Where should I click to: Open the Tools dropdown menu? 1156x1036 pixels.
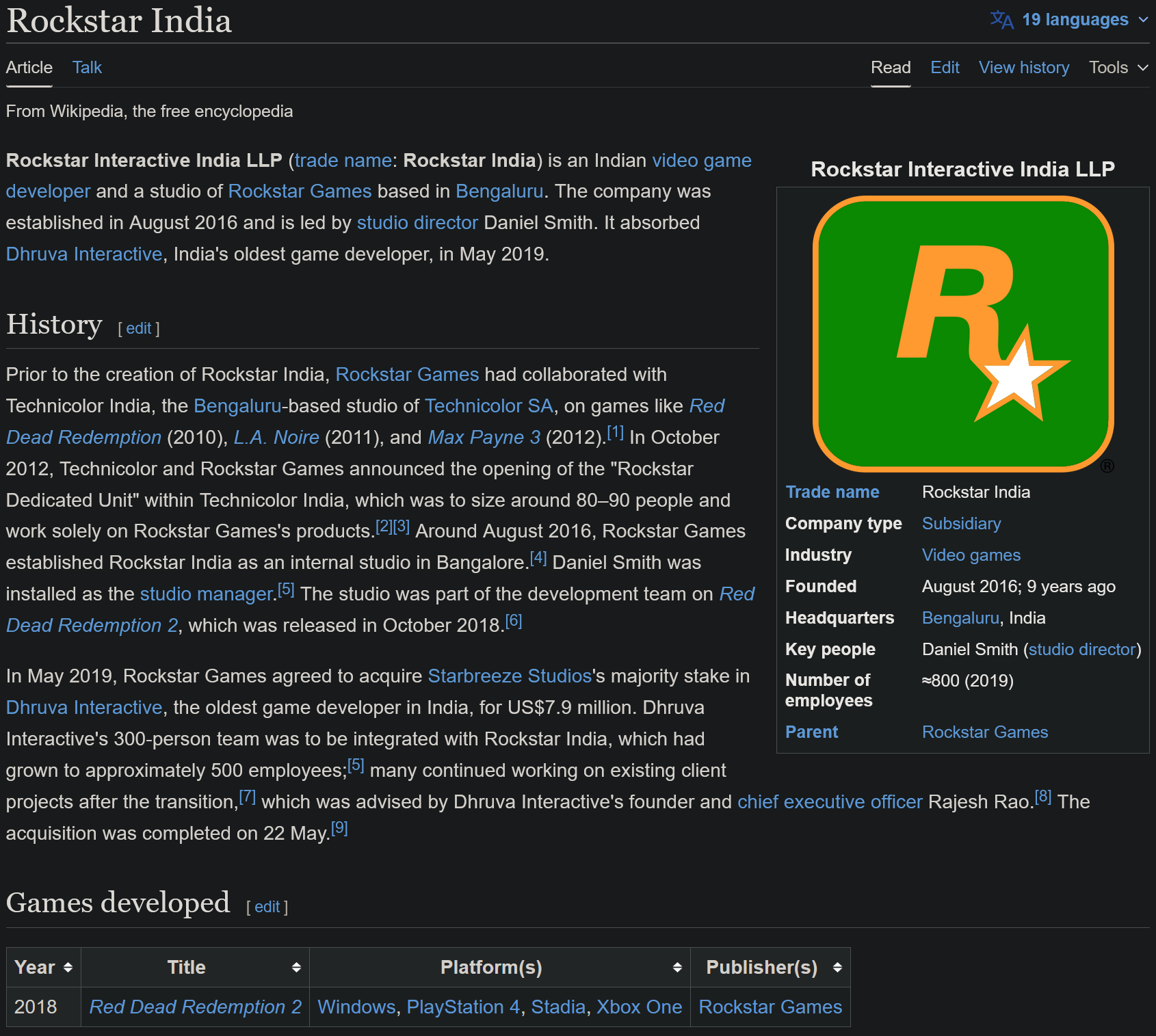click(1118, 67)
